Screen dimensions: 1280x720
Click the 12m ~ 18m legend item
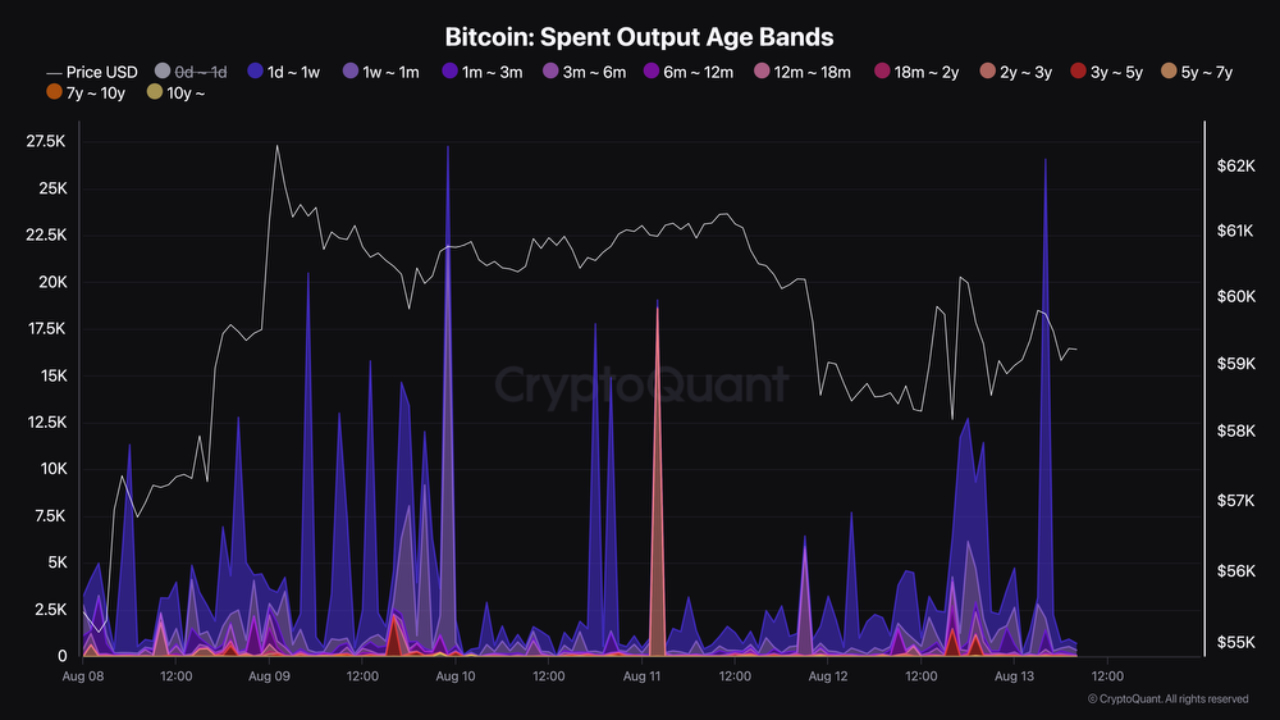pyautogui.click(x=802, y=72)
